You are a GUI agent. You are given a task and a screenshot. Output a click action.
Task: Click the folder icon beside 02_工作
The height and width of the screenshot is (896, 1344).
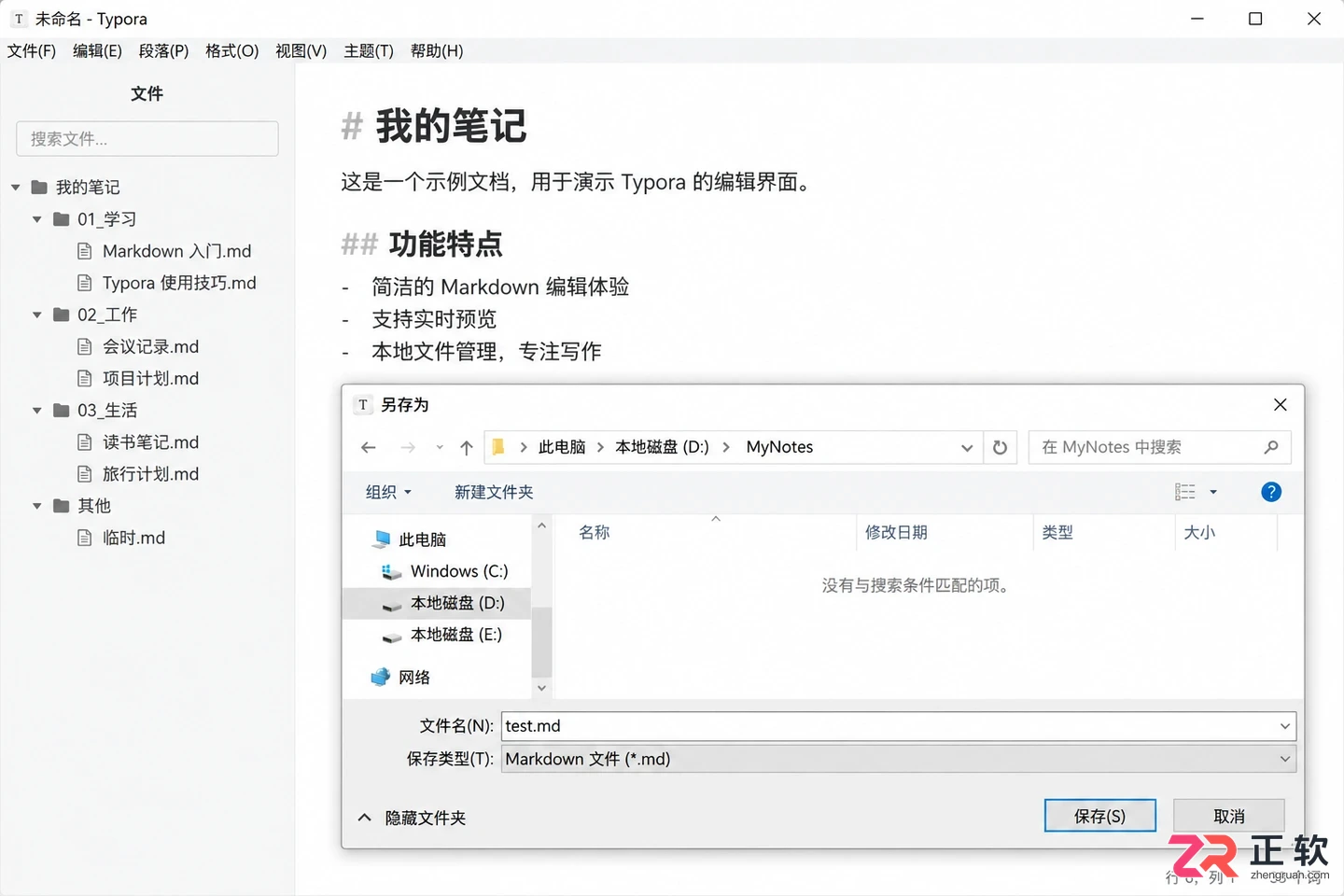(62, 315)
